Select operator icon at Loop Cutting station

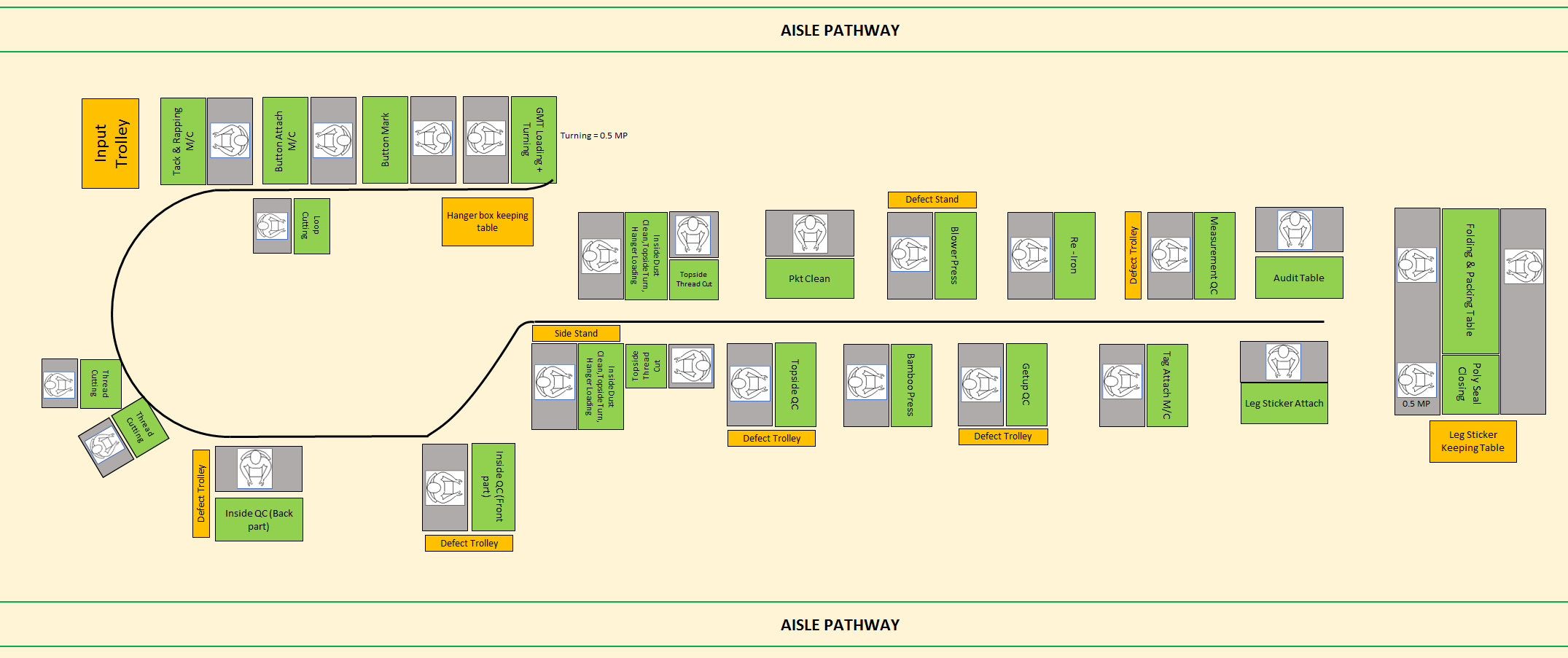pyautogui.click(x=272, y=226)
